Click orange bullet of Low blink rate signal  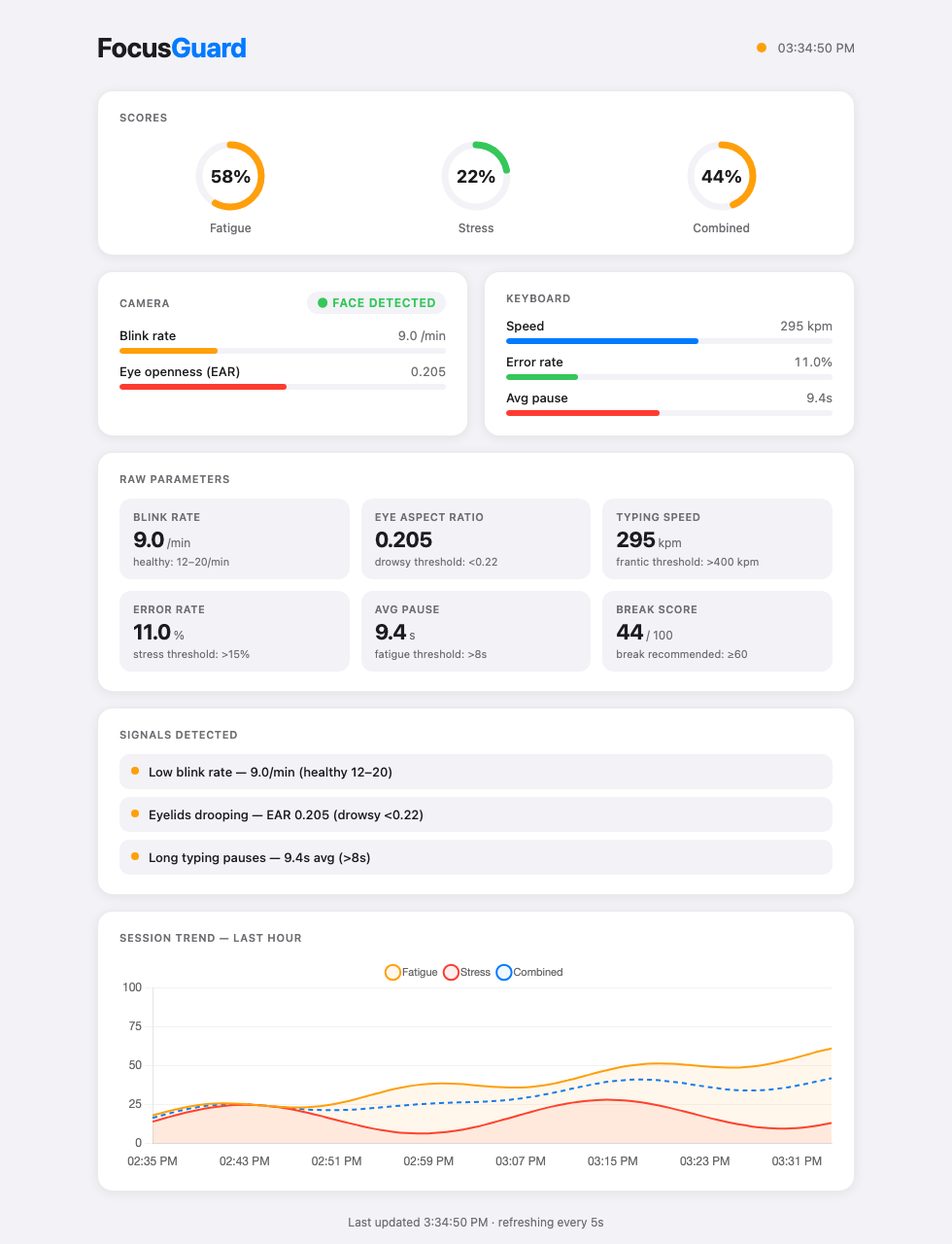[x=135, y=771]
